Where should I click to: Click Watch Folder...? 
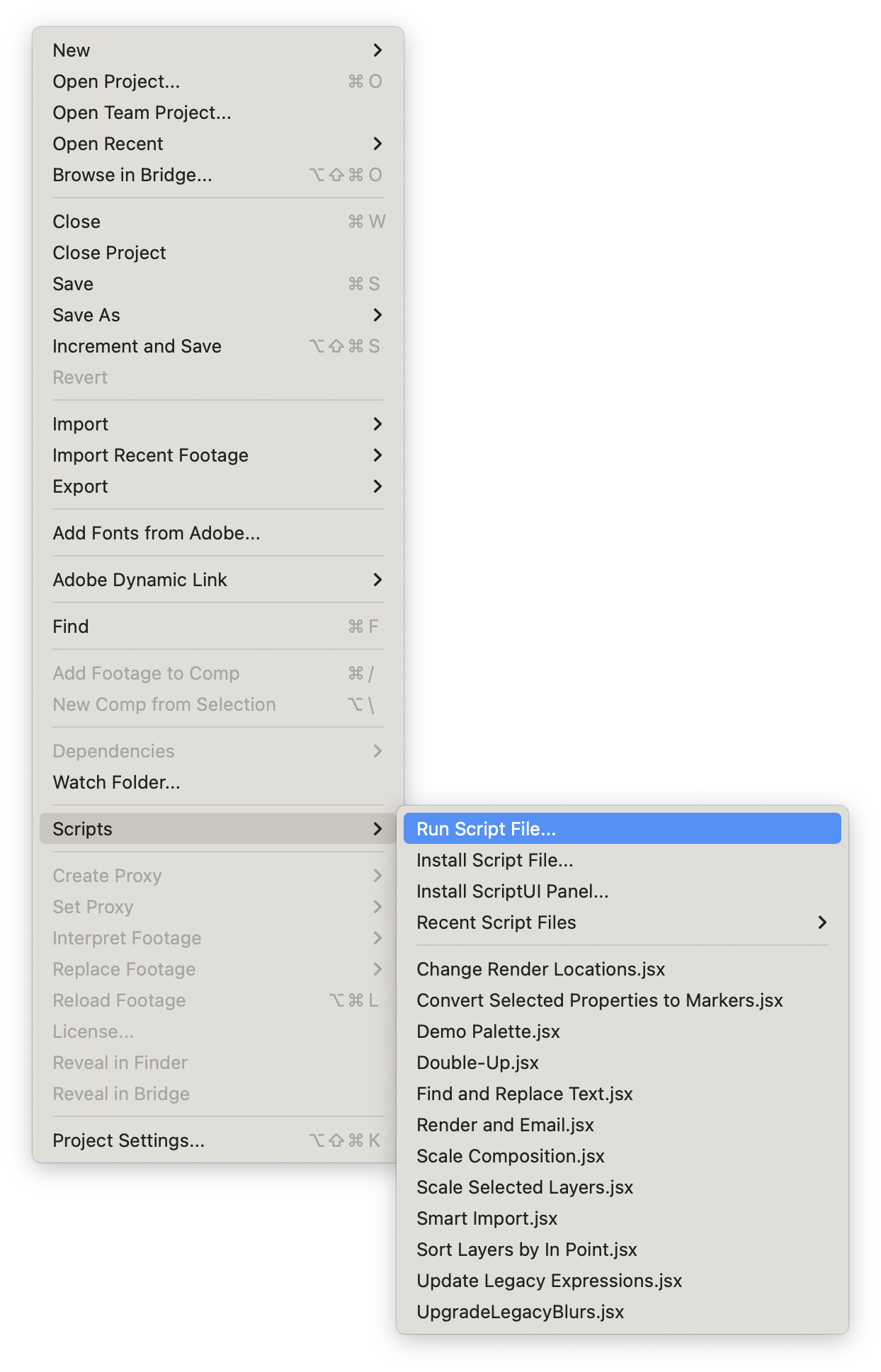(218, 782)
